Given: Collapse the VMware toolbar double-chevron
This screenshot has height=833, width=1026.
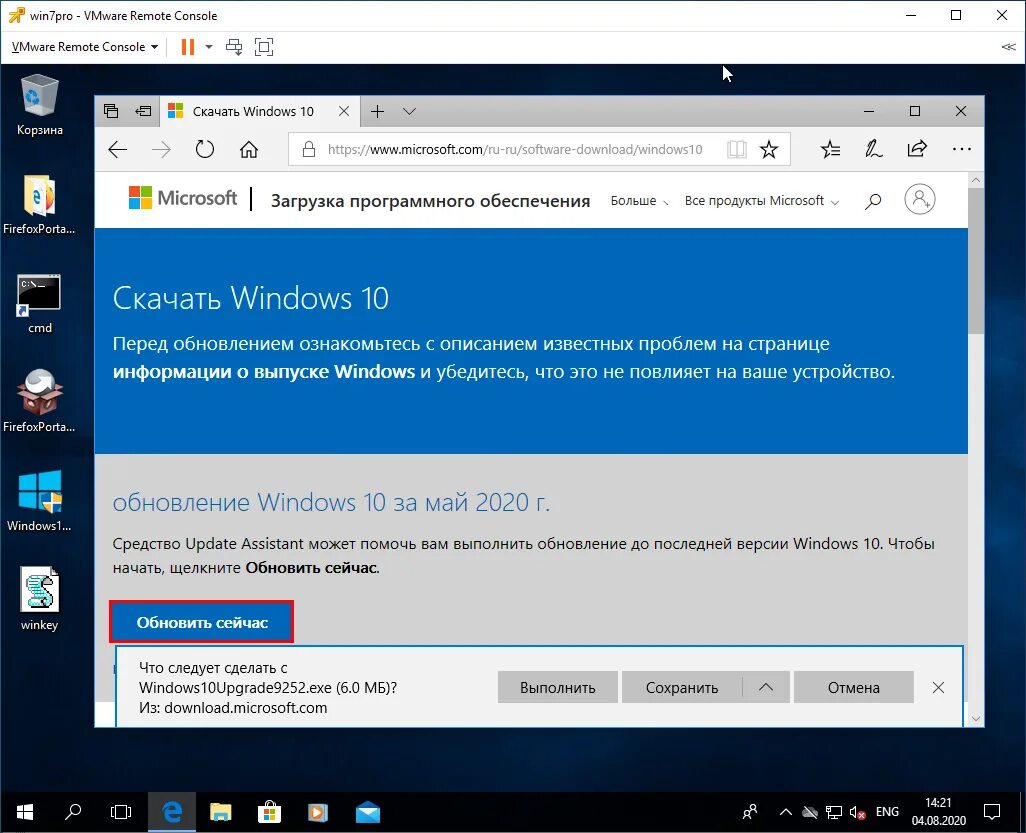Looking at the screenshot, I should [1008, 46].
